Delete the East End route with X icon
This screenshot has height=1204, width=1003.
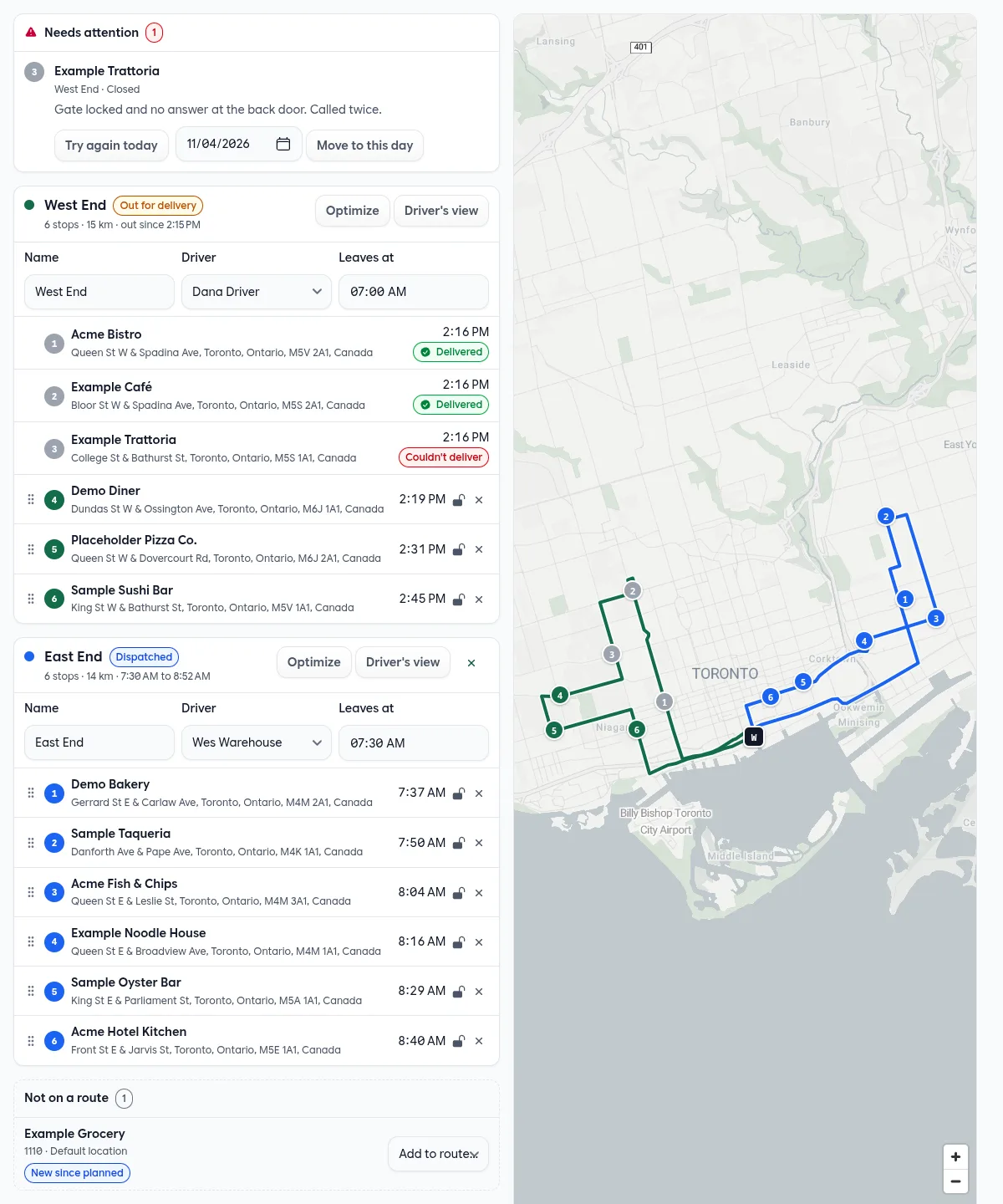pos(471,663)
